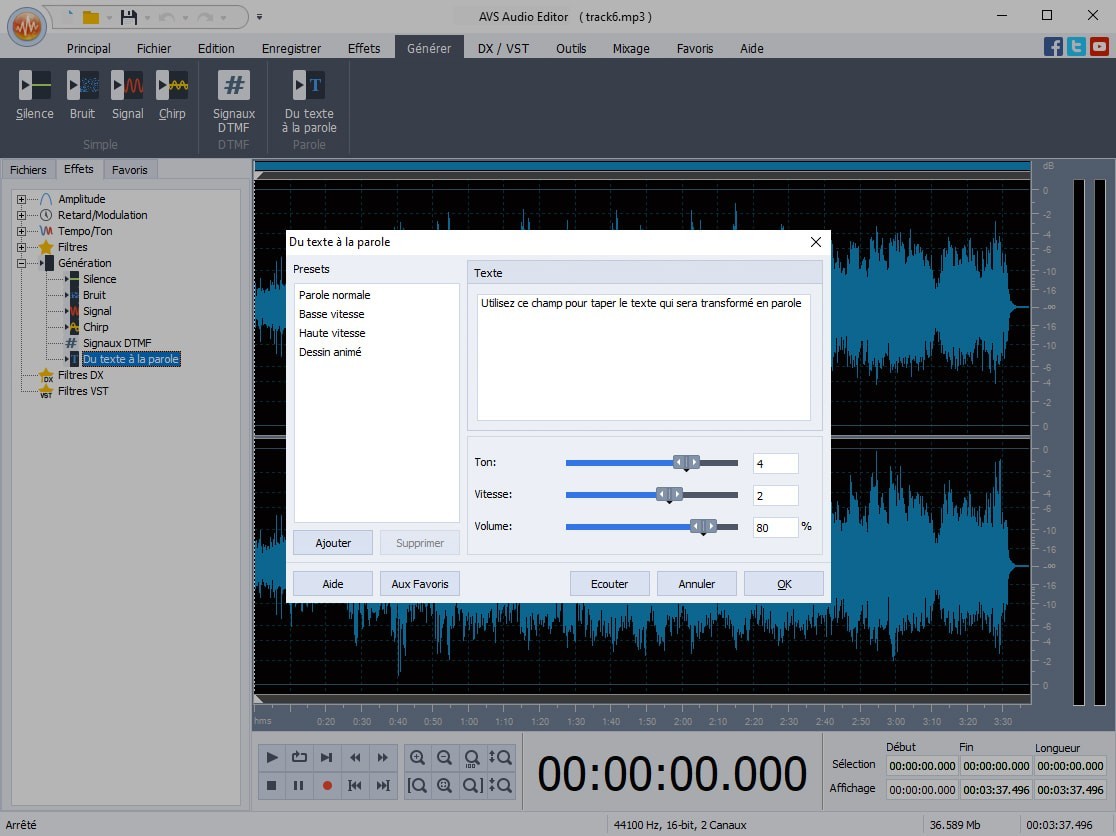Screen dimensions: 1116x836
Task: Open the Signaux DTMF generator
Action: 233,95
